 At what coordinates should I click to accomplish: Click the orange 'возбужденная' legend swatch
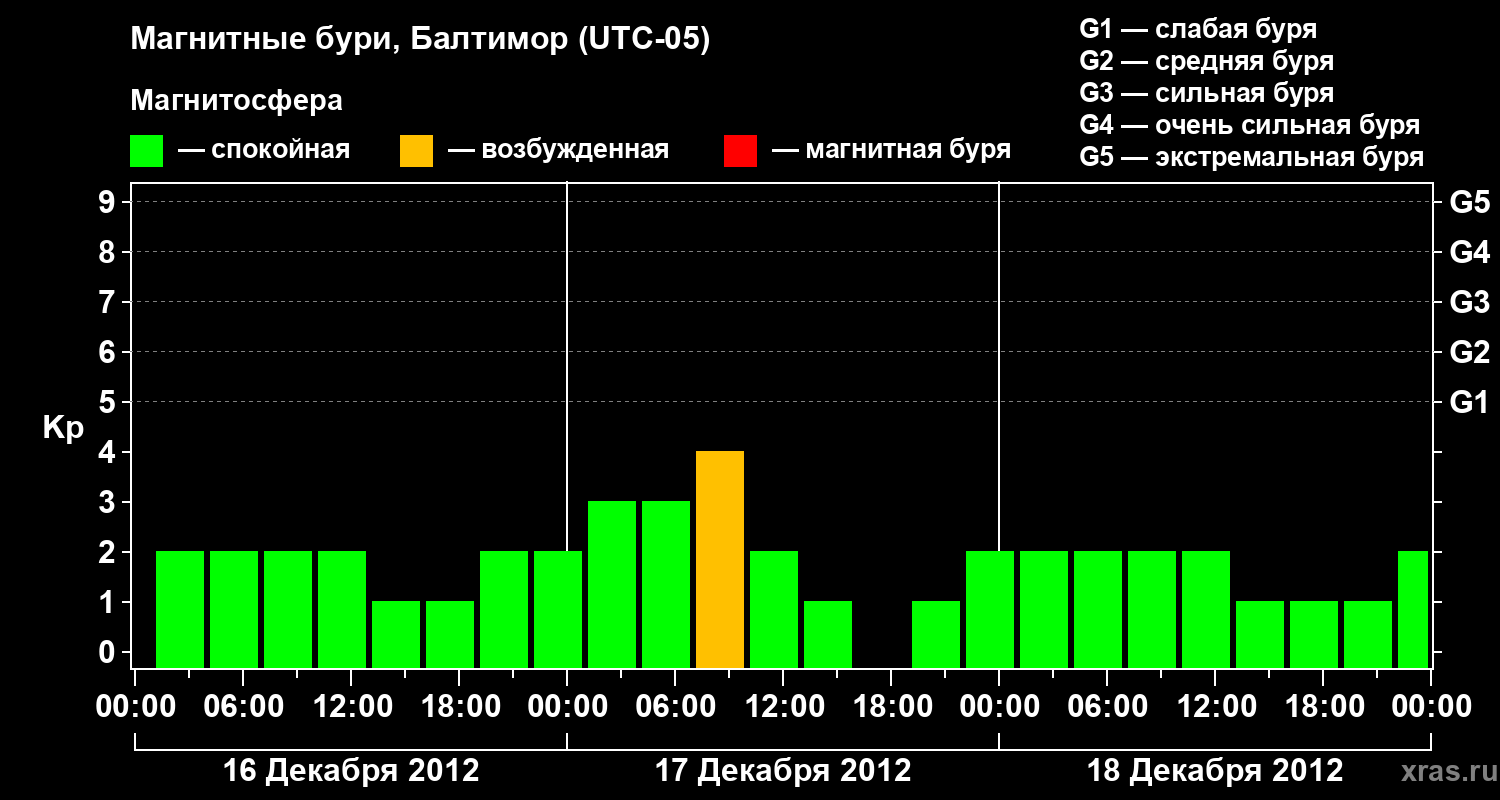pos(416,151)
